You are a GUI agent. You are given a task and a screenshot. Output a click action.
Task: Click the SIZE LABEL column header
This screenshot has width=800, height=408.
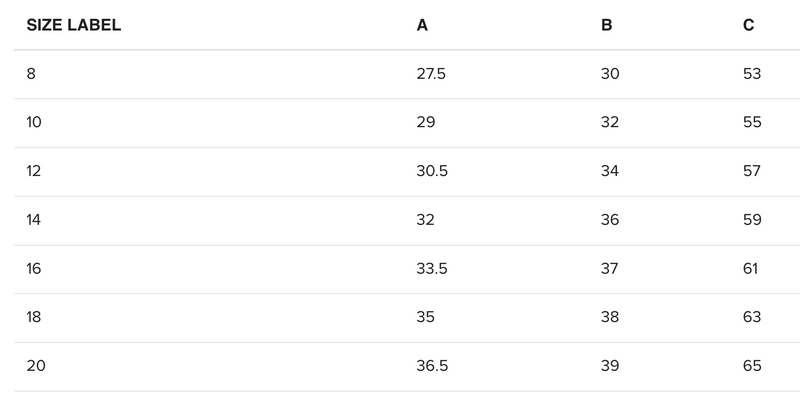tap(73, 25)
